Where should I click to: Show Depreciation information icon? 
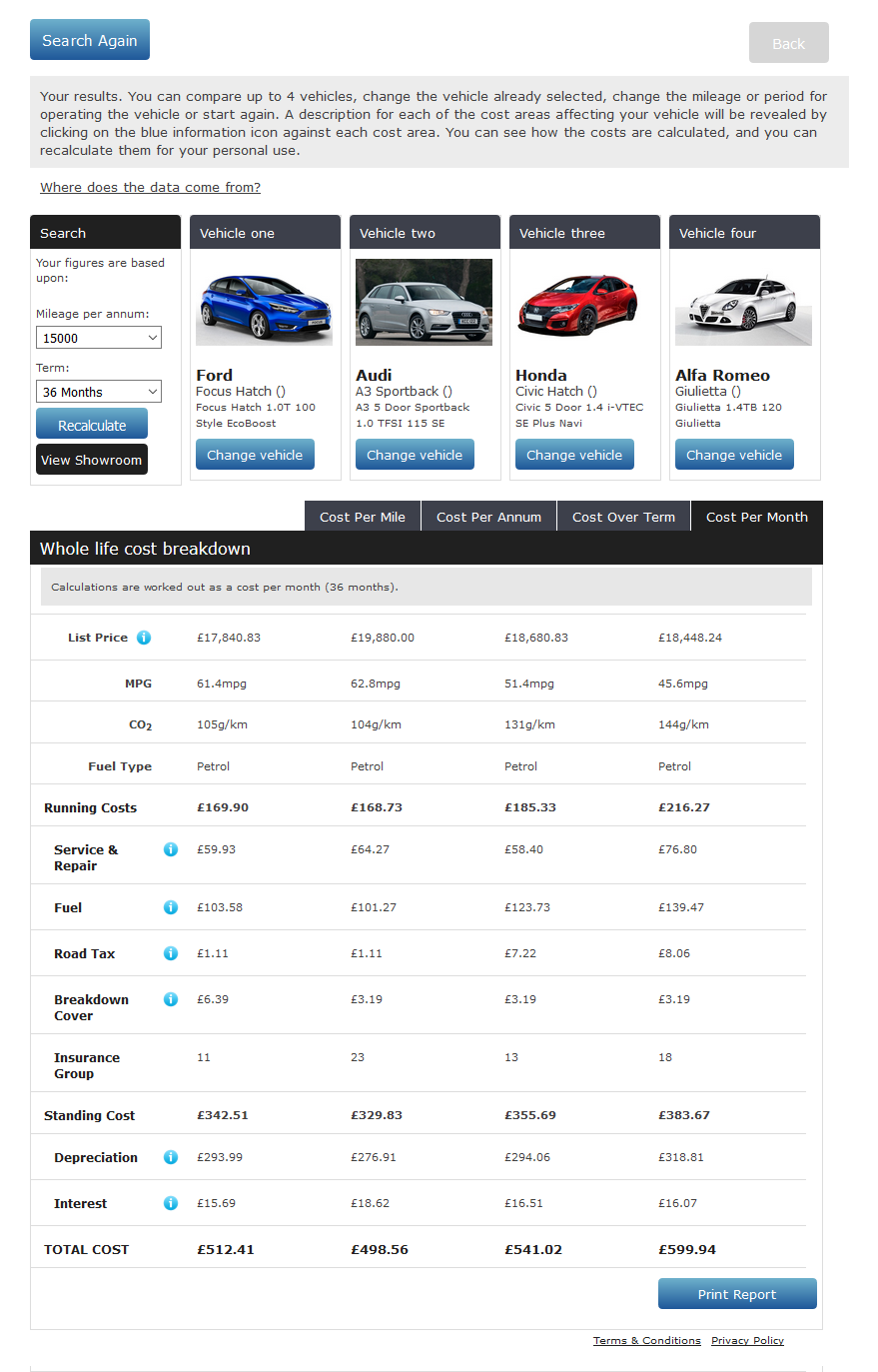pos(171,1157)
